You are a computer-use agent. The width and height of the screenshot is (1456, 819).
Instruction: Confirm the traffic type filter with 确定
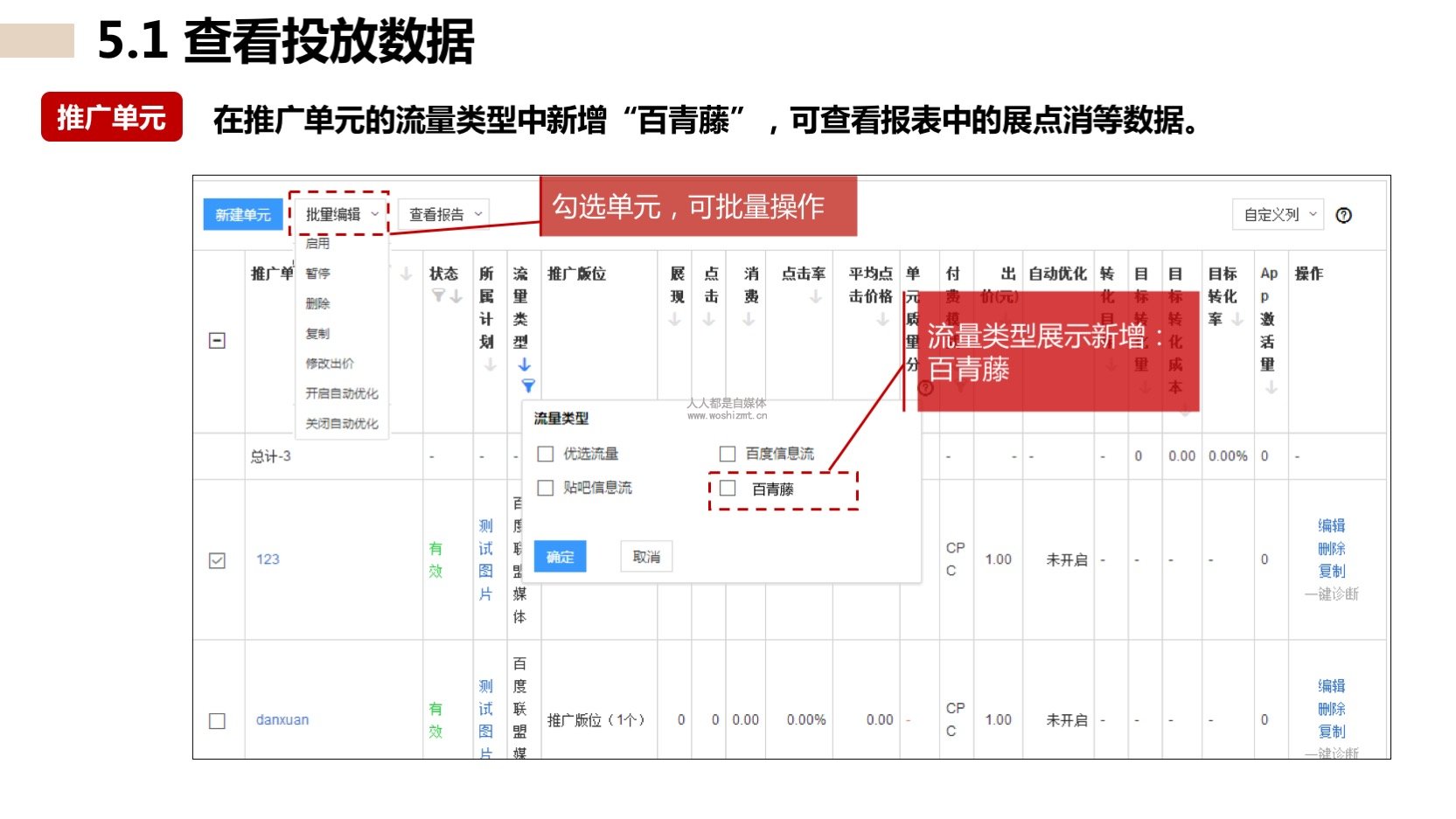[561, 557]
